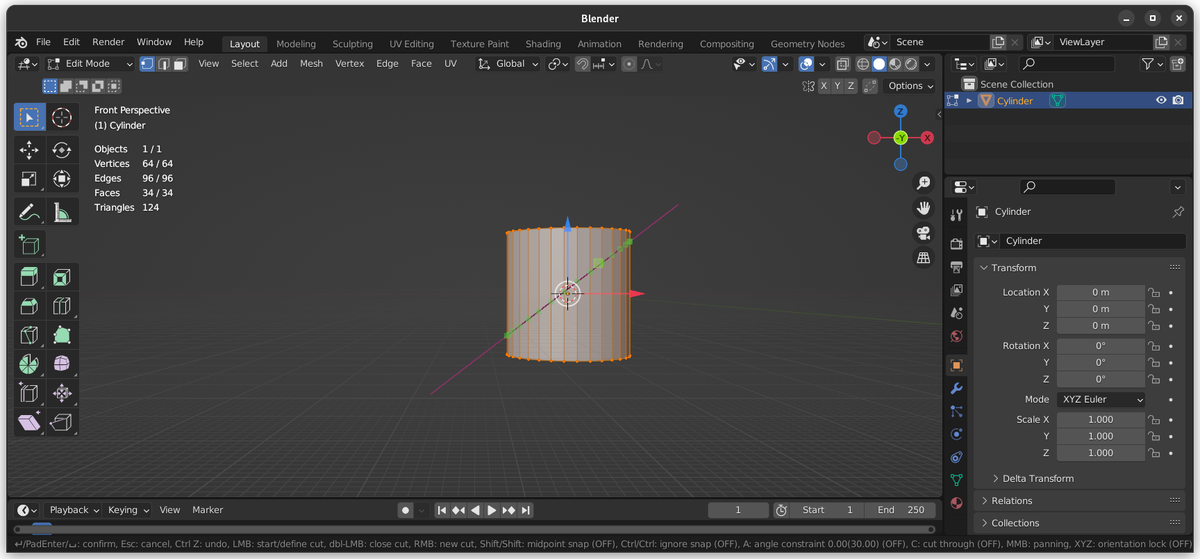Expand the Cylinder tree item arrow
Viewport: 1200px width, 559px height.
tap(969, 100)
